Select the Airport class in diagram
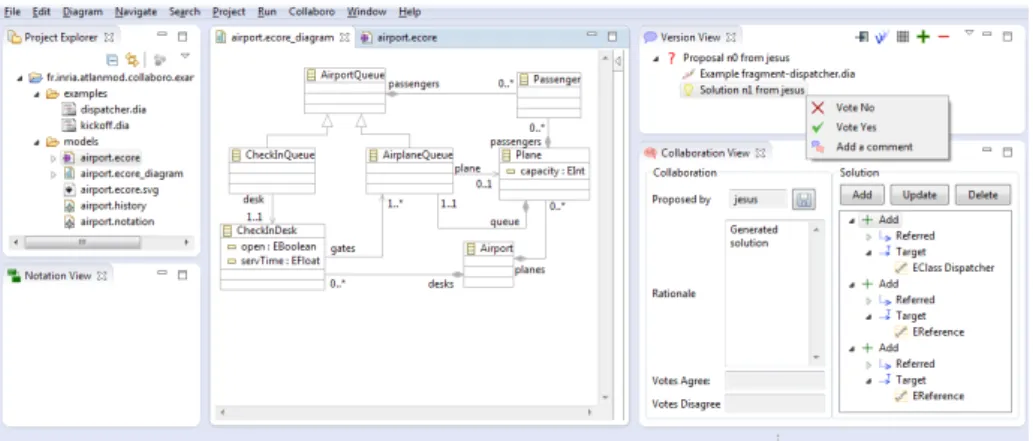The height and width of the screenshot is (441, 1033). [x=488, y=264]
